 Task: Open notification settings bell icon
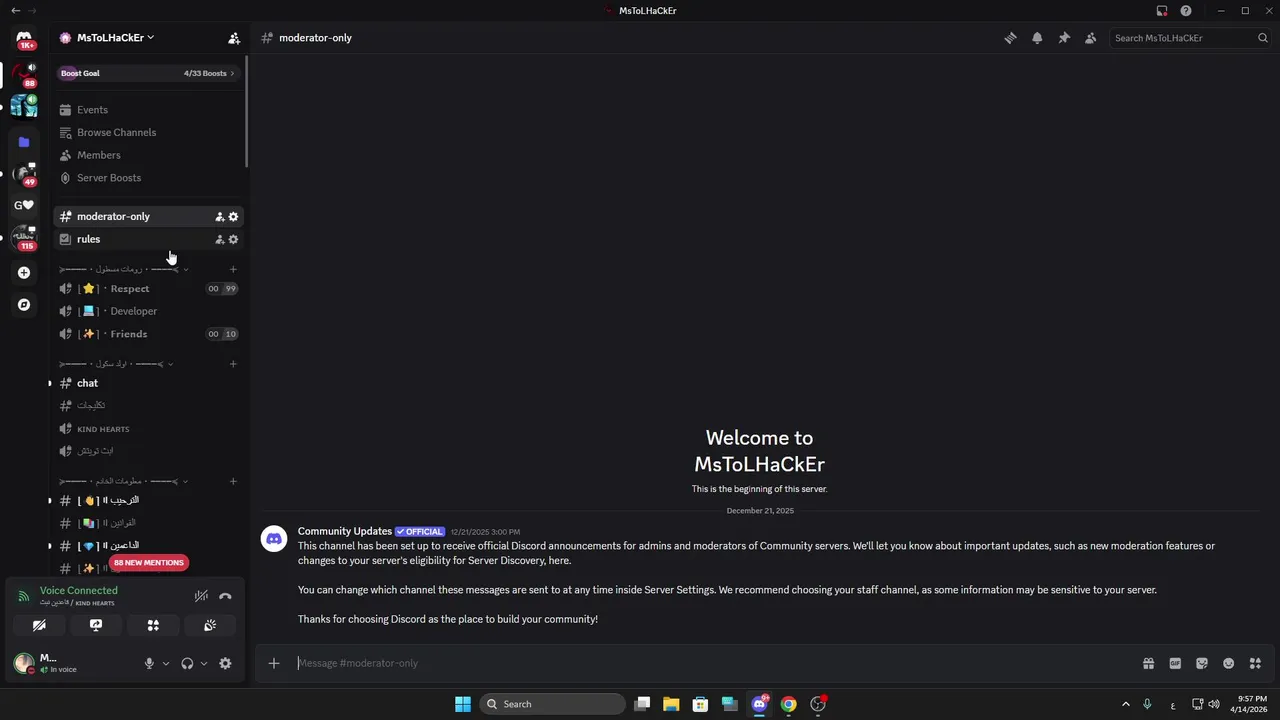click(x=1037, y=38)
